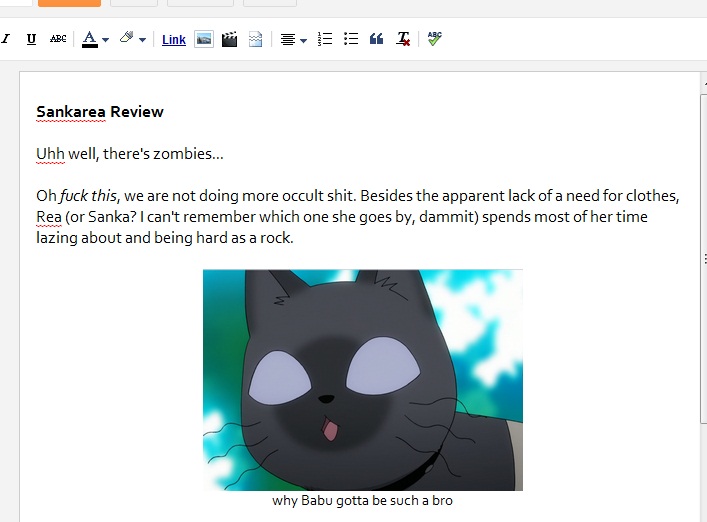
Task: Create a bulleted list
Action: pyautogui.click(x=351, y=39)
